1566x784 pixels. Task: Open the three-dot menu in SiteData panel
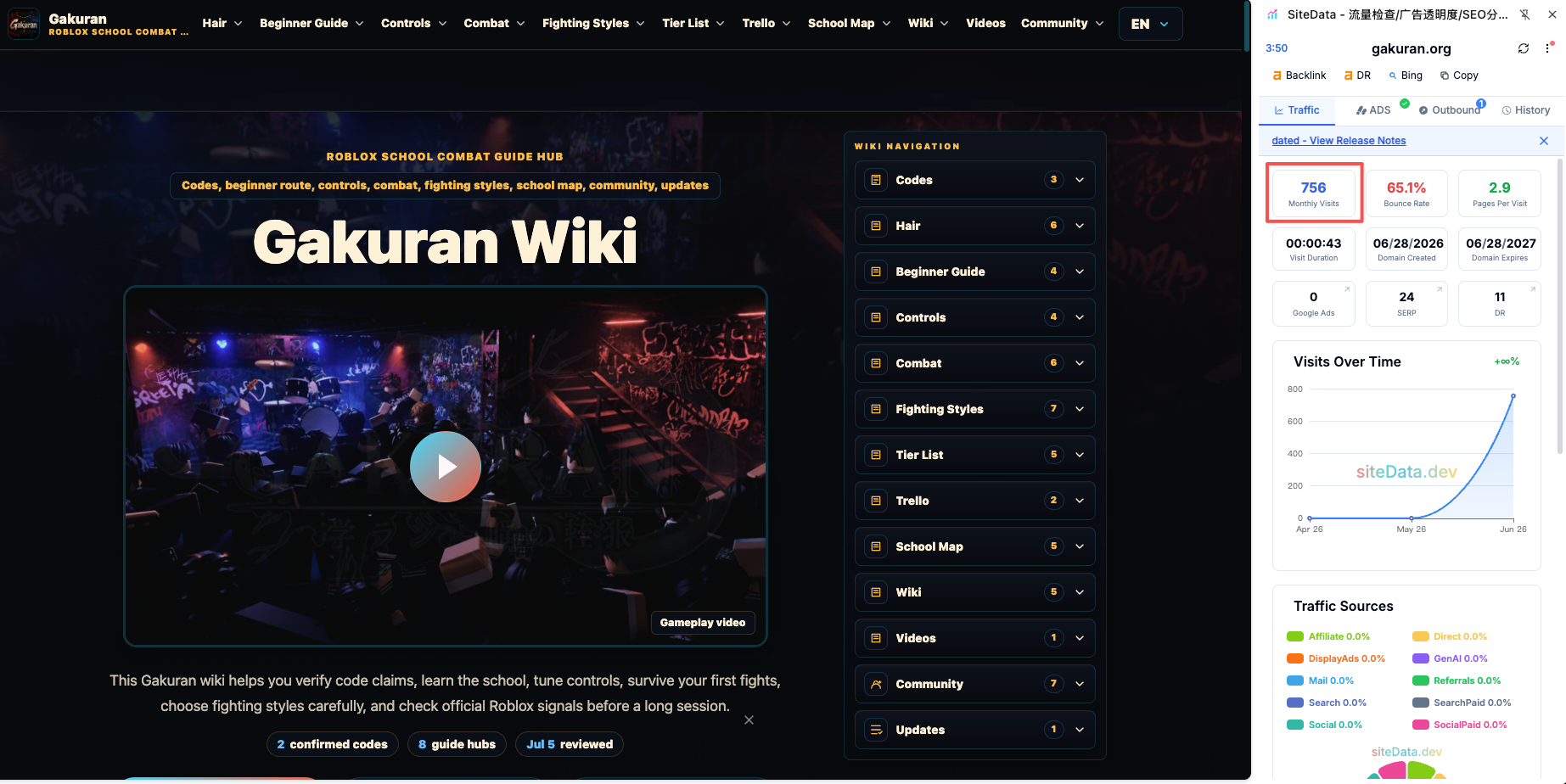tap(1547, 48)
